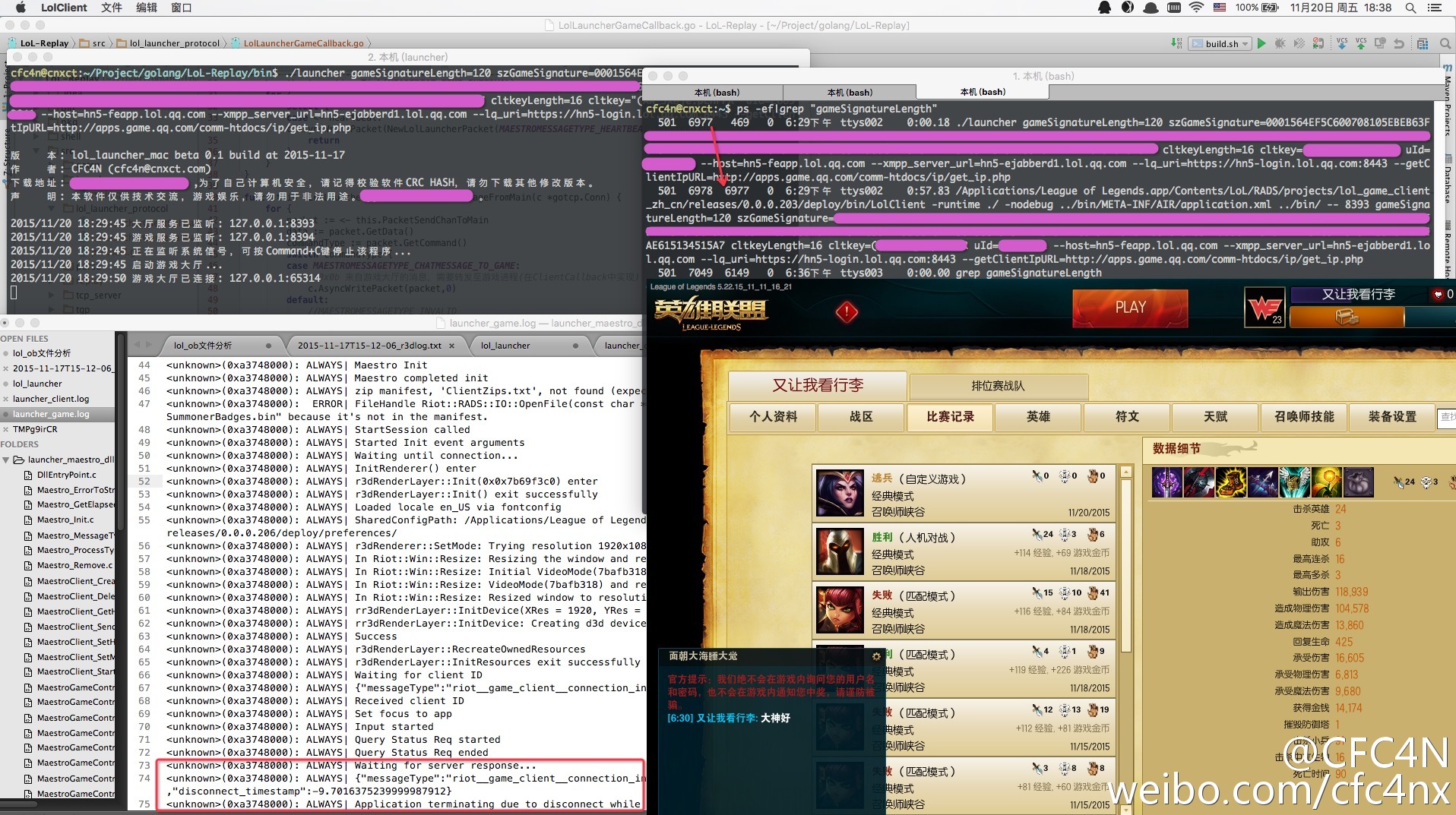
Task: Click the WE summoner profile icon
Action: (1265, 308)
